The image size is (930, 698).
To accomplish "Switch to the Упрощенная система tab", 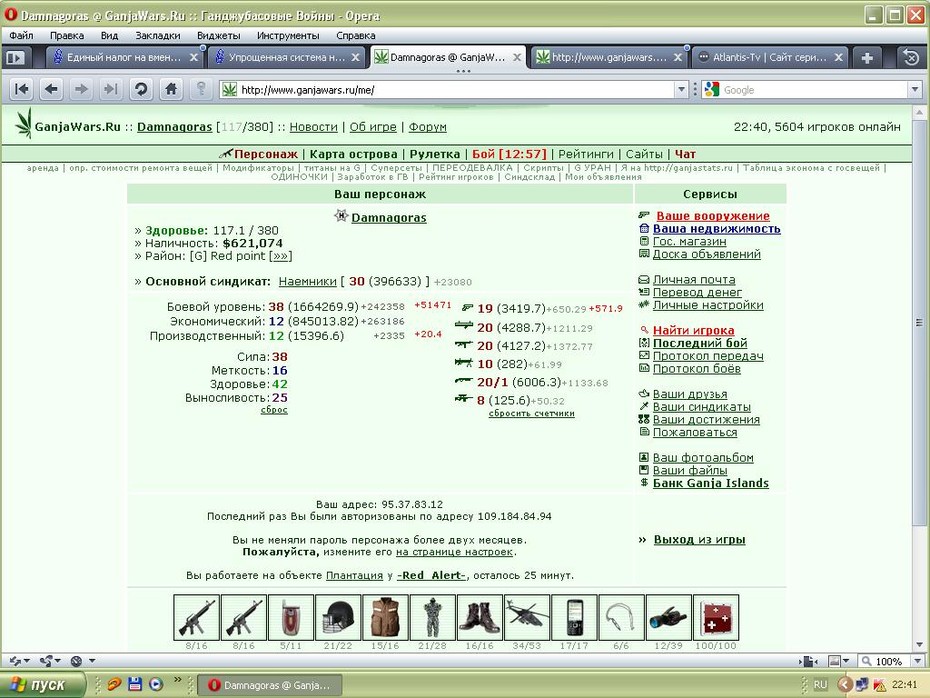I will [x=286, y=58].
